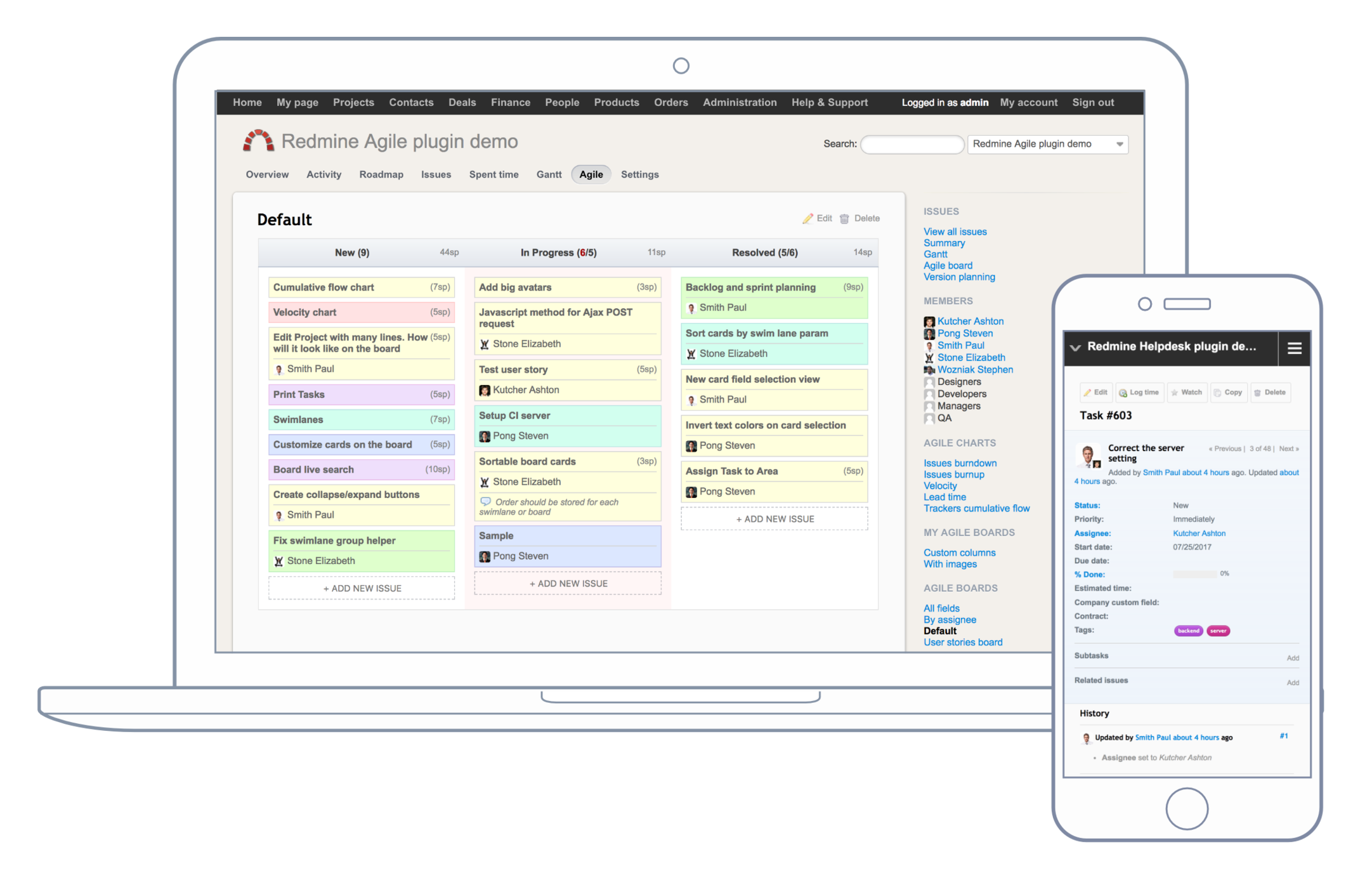Click Stone Elizabeth avatar in Members list
The width and height of the screenshot is (1372, 892).
click(929, 358)
